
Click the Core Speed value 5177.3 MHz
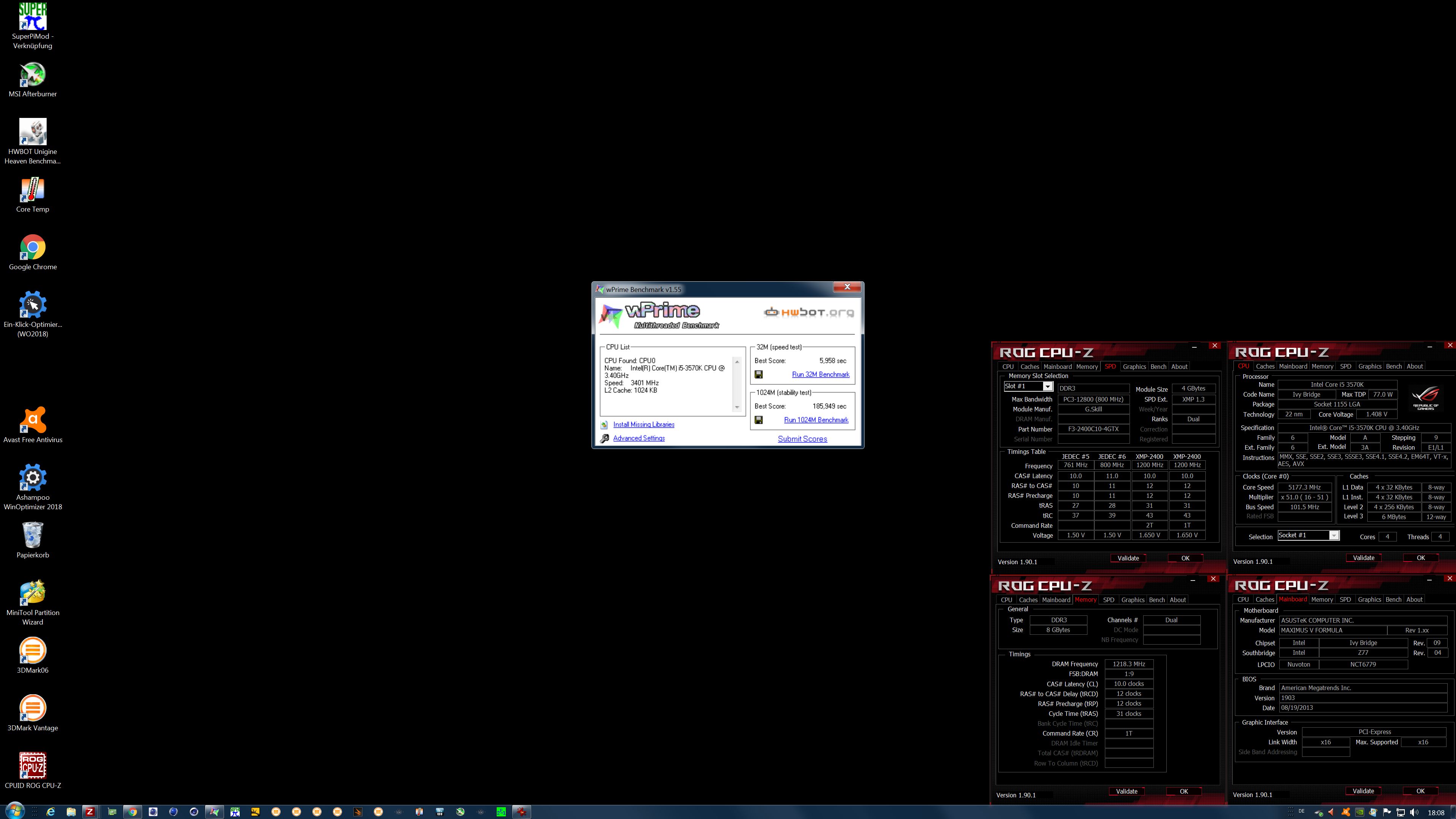[x=1304, y=487]
